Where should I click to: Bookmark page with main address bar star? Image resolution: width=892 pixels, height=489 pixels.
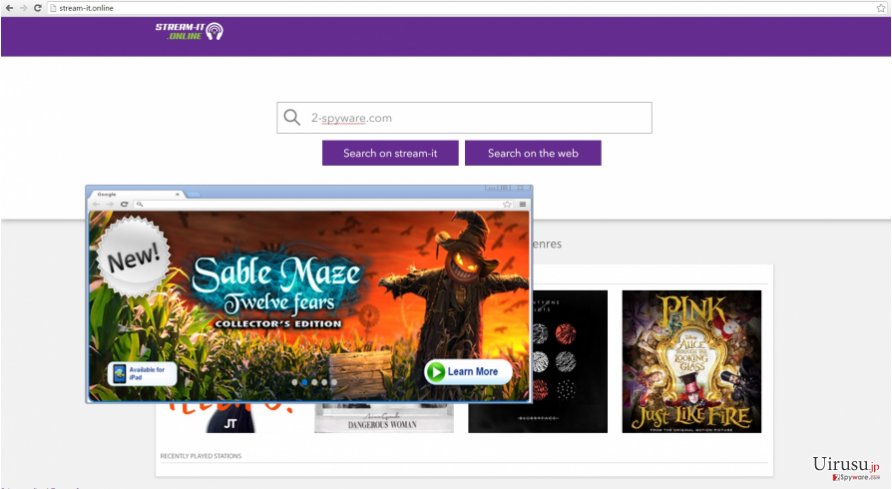pos(881,8)
